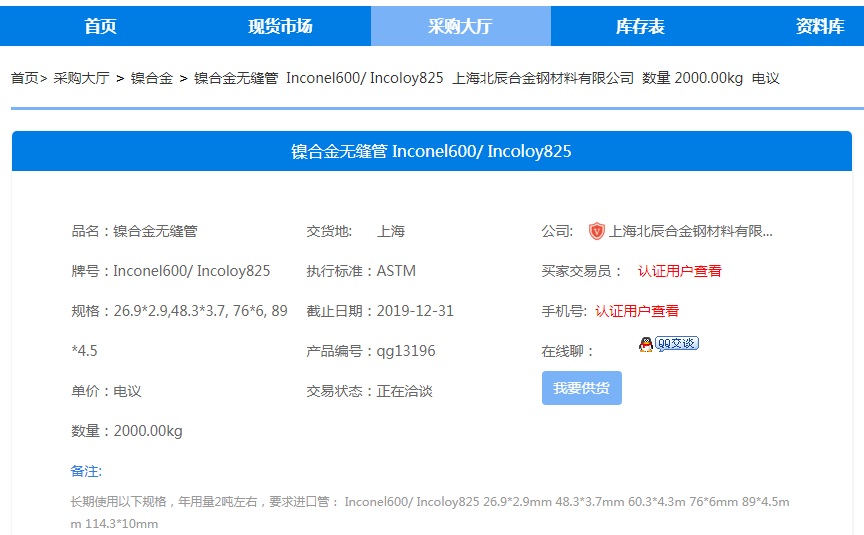Screen dimensions: 864x535
Task: Switch to the 现货市场 tab
Action: (x=280, y=27)
